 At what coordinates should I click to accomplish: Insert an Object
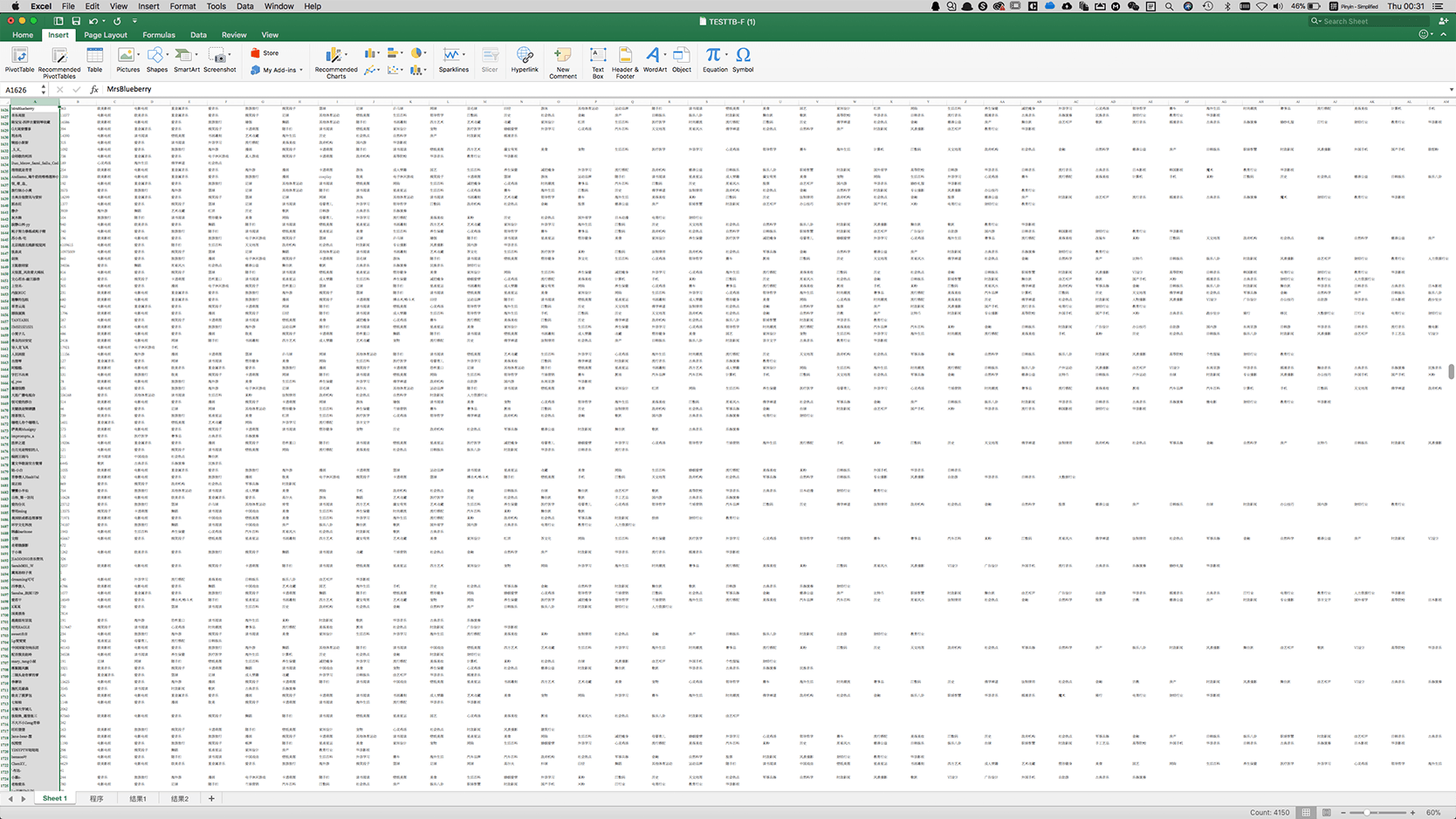click(682, 59)
